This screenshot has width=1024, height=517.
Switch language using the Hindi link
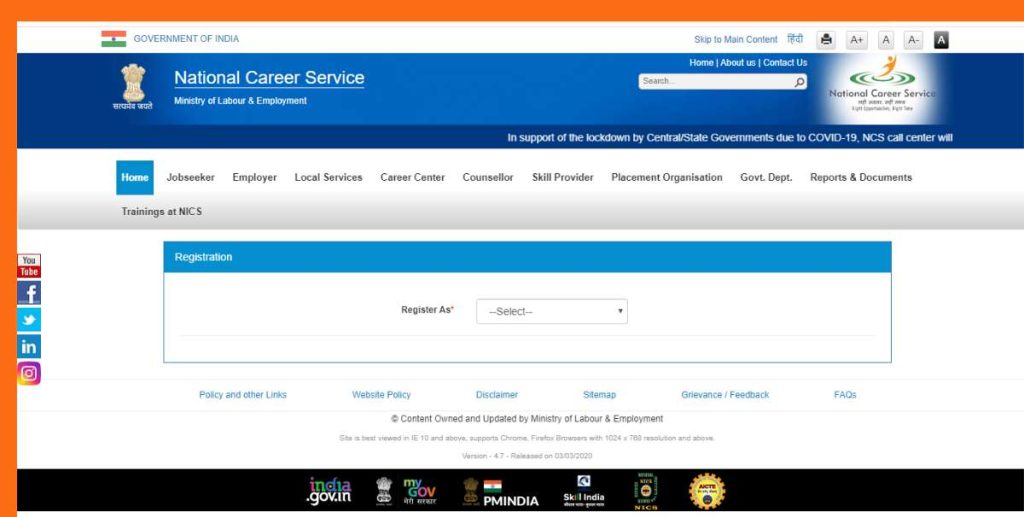pyautogui.click(x=795, y=40)
